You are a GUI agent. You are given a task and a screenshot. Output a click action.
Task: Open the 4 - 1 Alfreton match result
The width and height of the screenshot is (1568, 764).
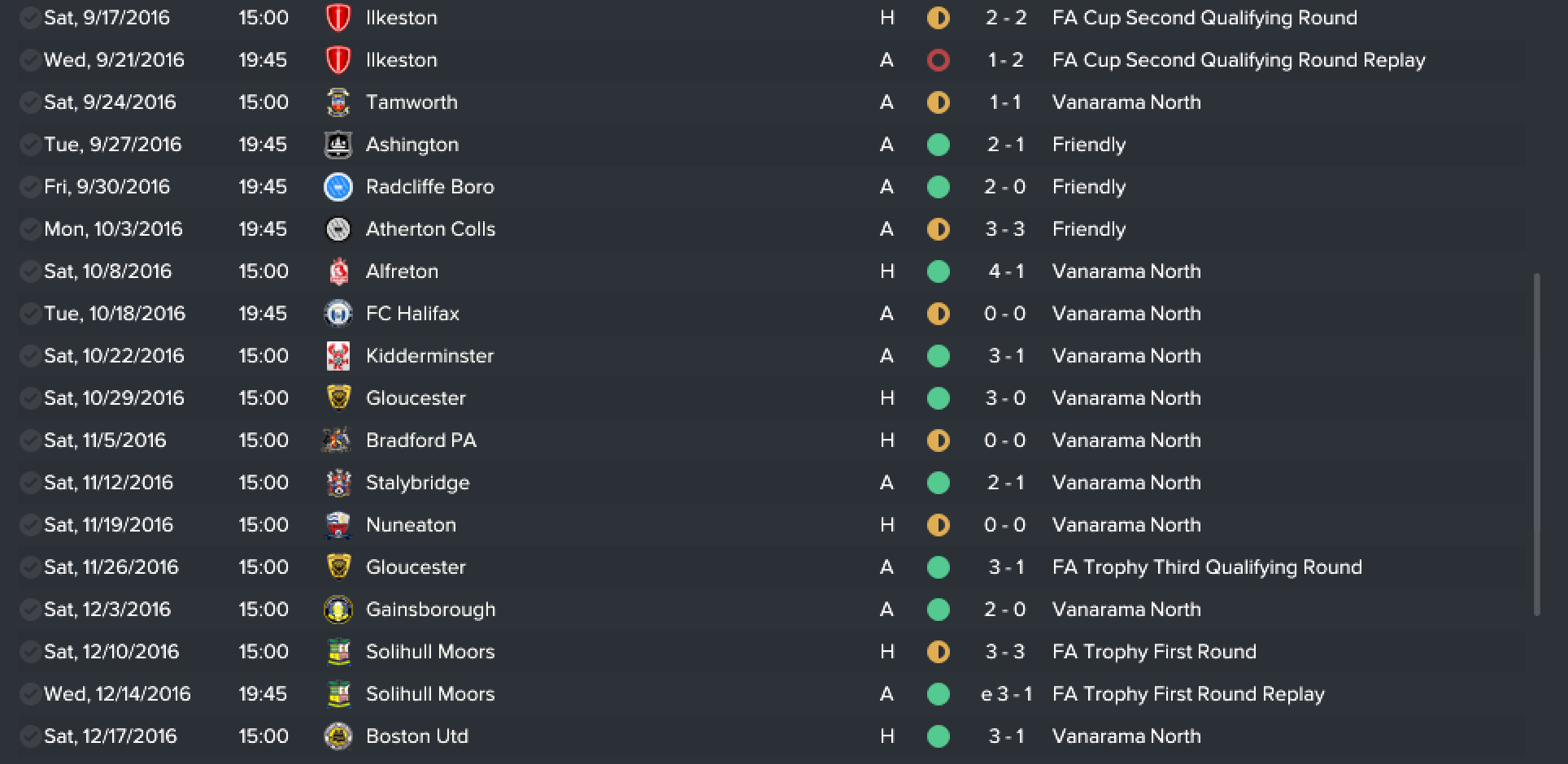pos(1006,271)
